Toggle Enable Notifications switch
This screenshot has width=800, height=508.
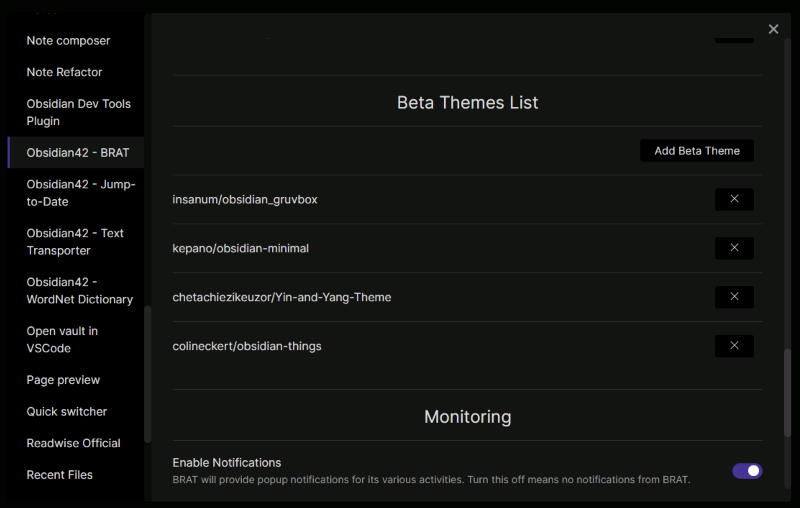[x=747, y=471]
